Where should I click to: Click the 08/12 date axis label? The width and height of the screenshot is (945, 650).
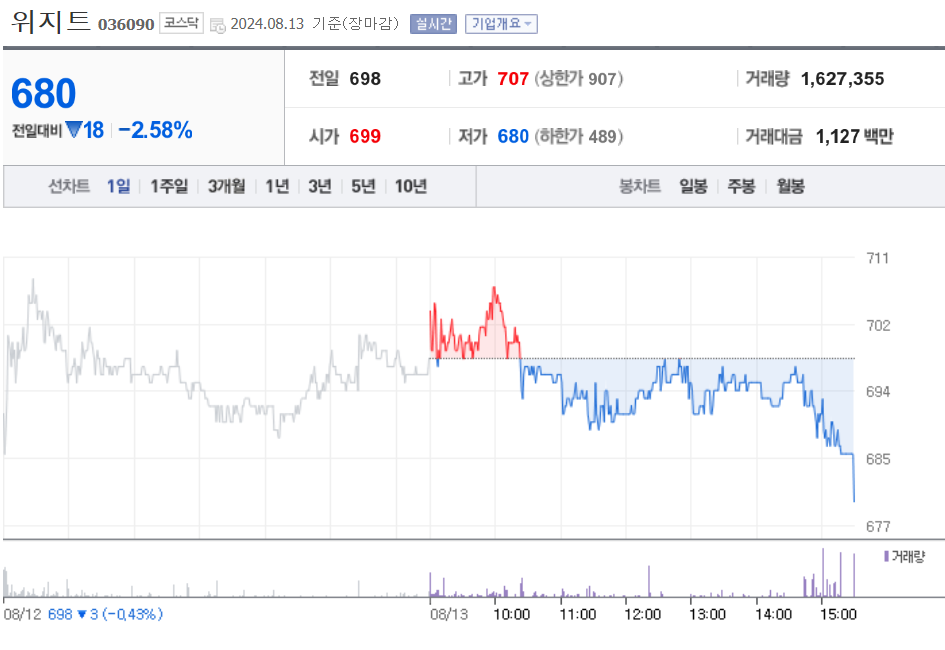click(x=22, y=614)
